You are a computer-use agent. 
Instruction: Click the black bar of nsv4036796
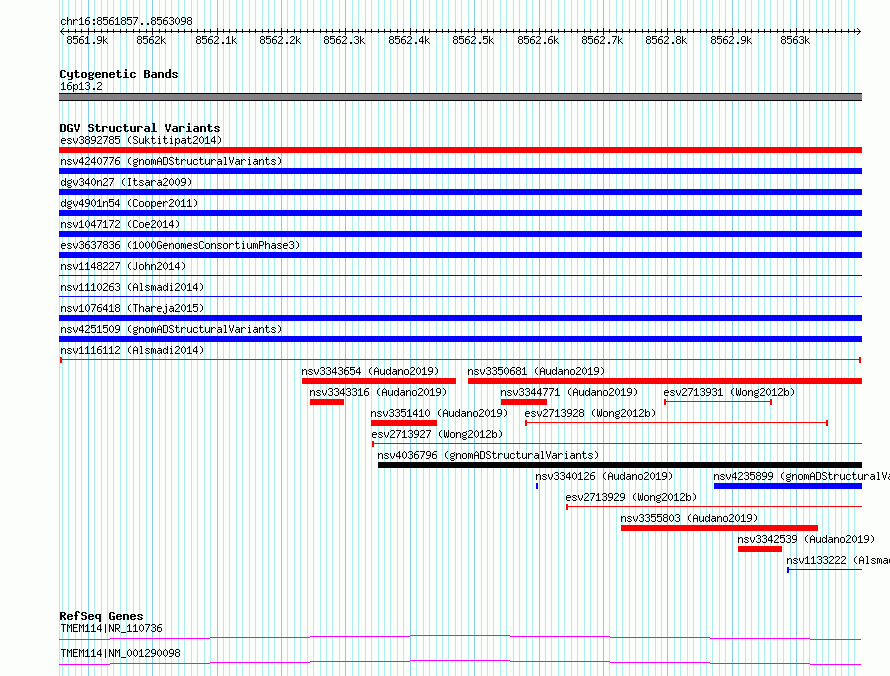click(620, 465)
